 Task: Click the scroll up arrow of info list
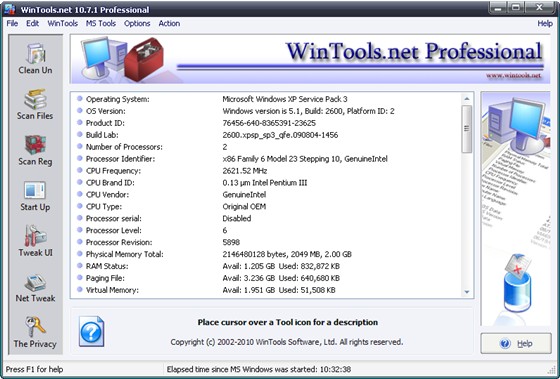coord(466,99)
